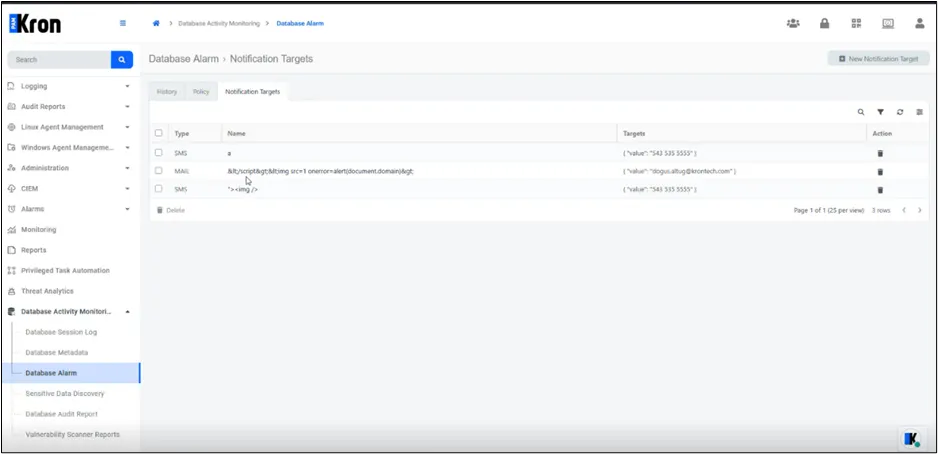Click the screen monitor icon in header
Viewport: 938px width, 454px height.
pyautogui.click(x=888, y=23)
